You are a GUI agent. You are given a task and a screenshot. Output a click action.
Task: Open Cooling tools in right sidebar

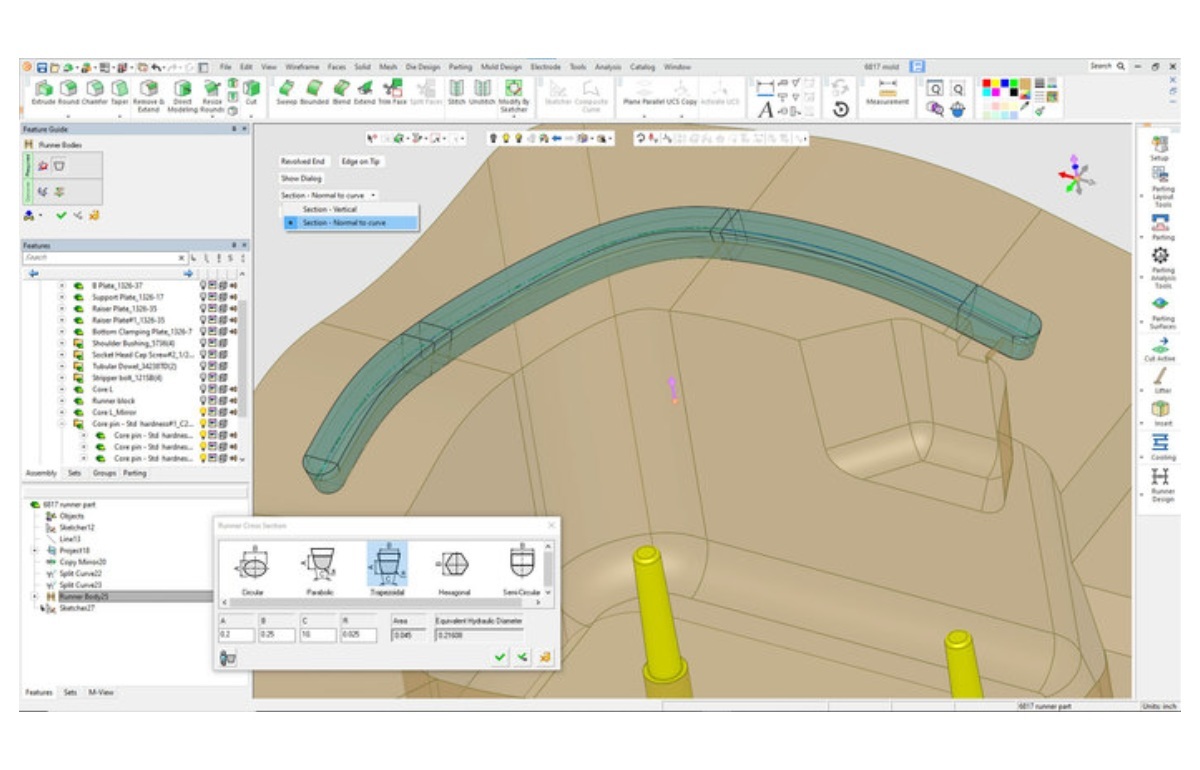[1160, 446]
